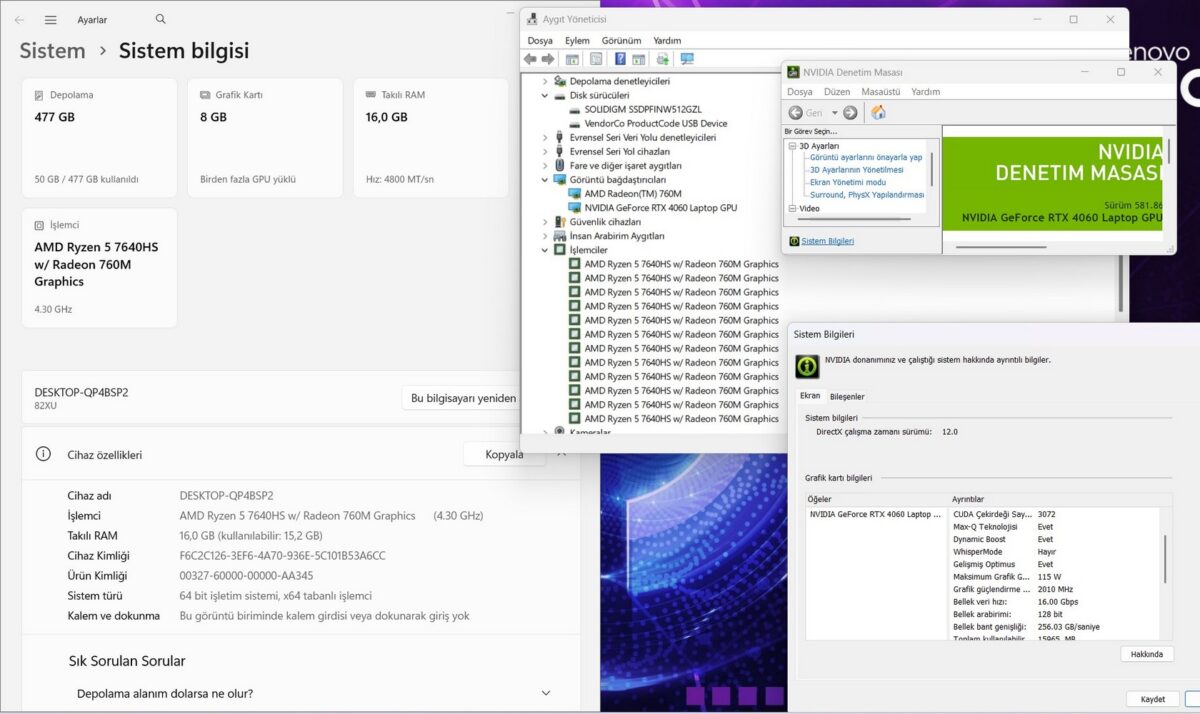Expand the 'Depolama alanım dolarsa ne olur?' question

coord(546,693)
